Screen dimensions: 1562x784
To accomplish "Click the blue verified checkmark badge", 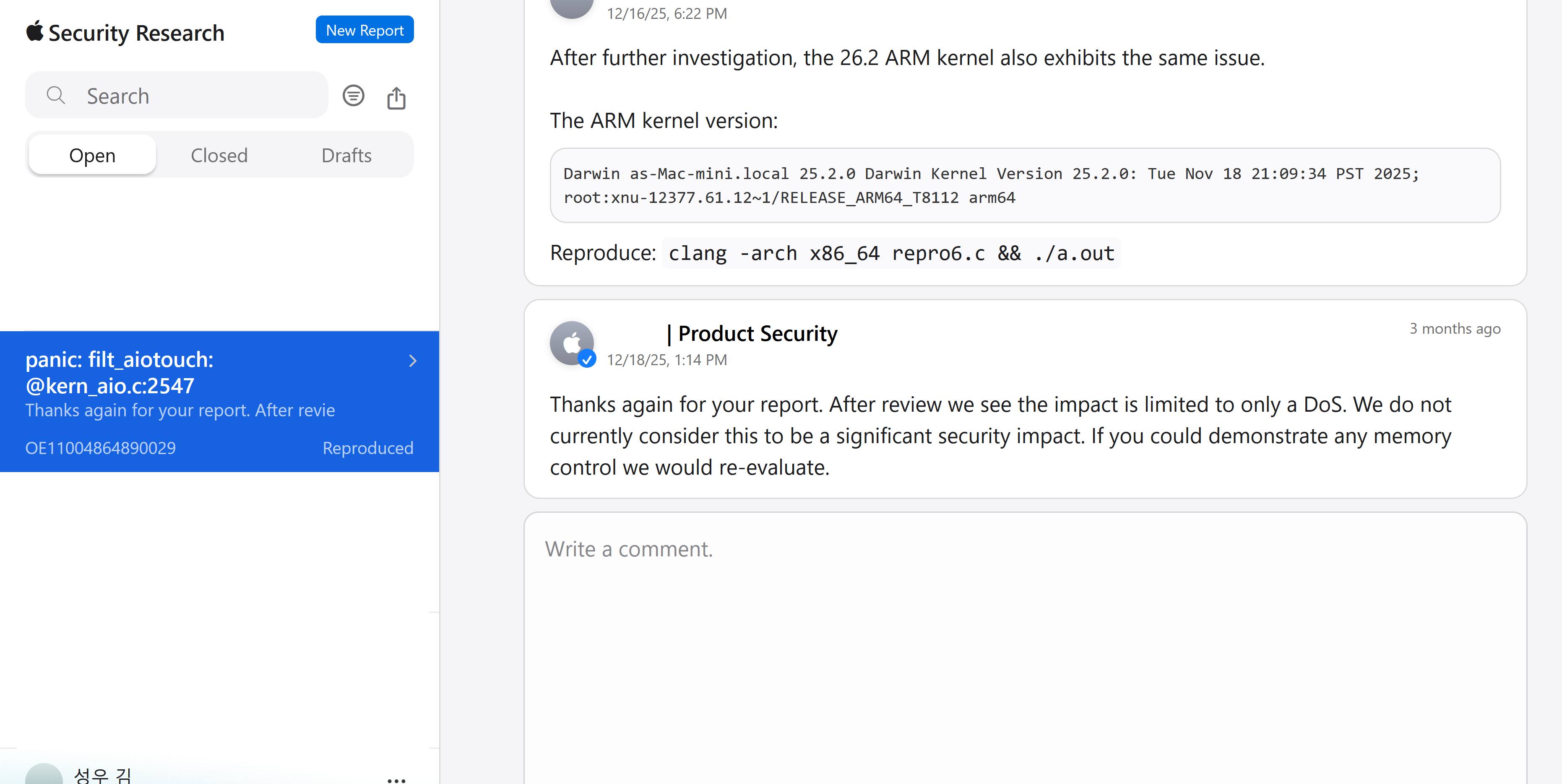I will tap(587, 359).
